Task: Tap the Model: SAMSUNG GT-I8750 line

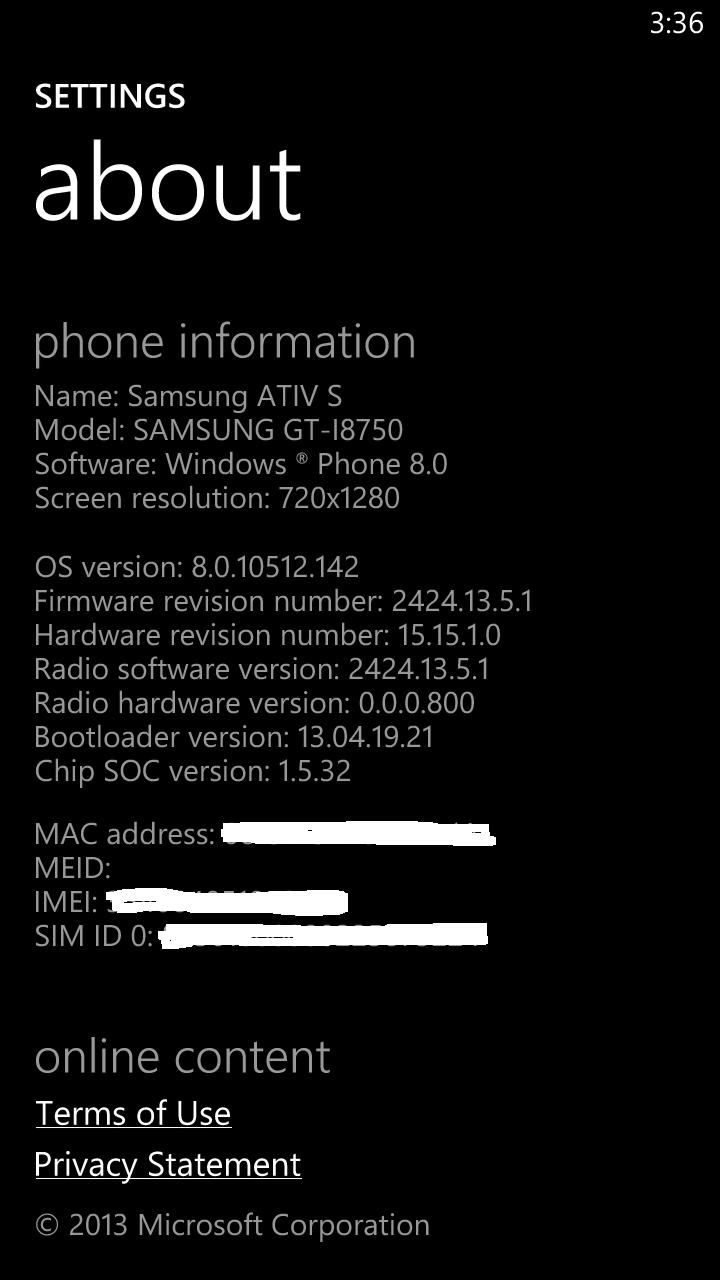Action: coord(218,430)
